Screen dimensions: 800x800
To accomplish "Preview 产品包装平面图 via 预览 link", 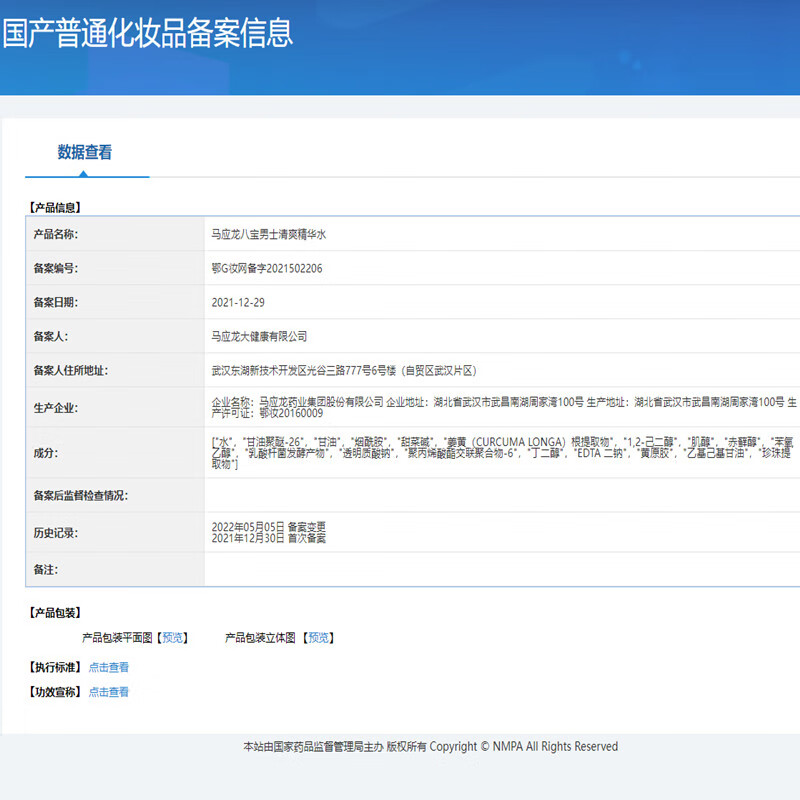I will (x=172, y=638).
